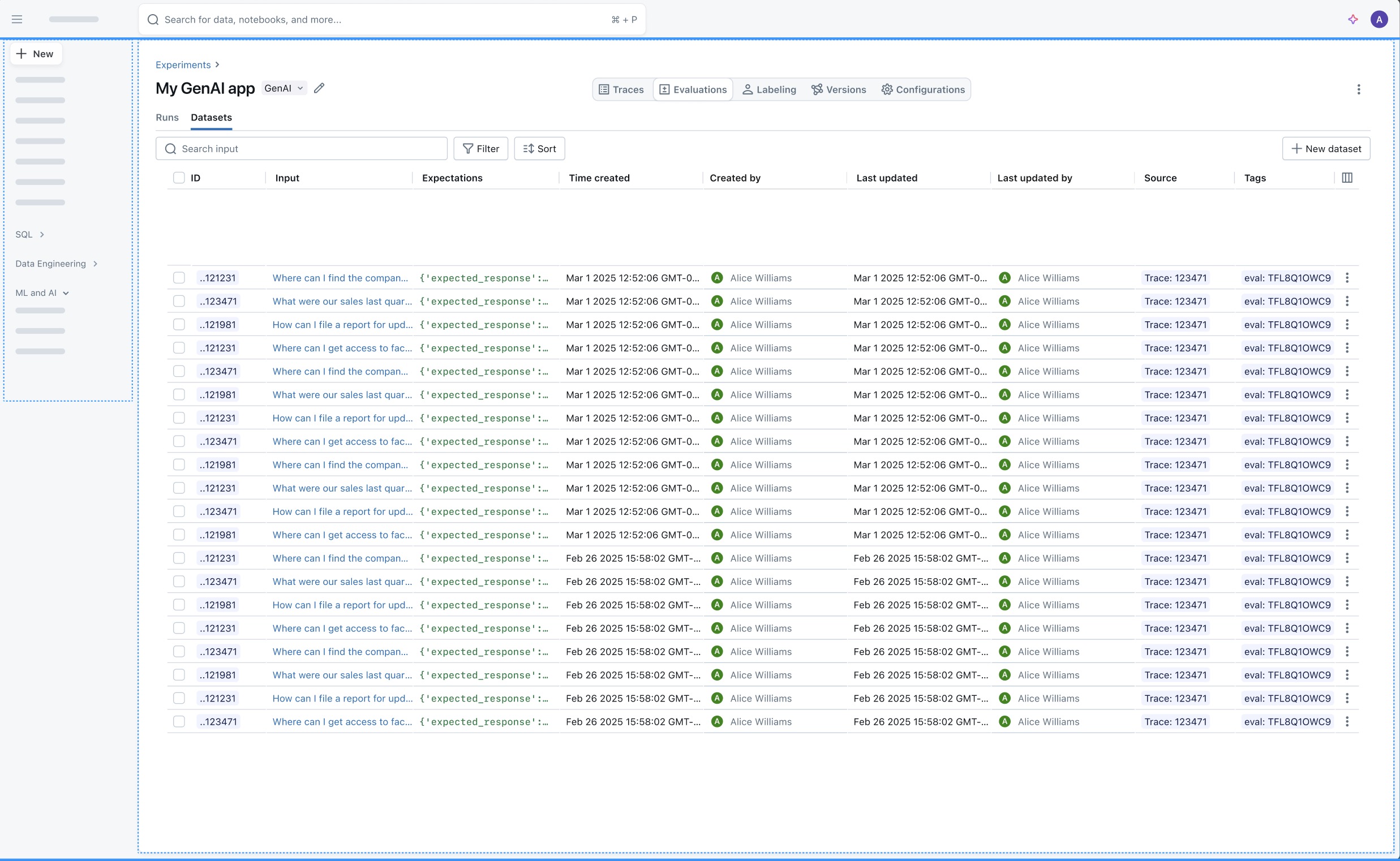Click 'Trace: 123471' source in Feb 26 row ..123471 'Where can I get access'

1175,721
